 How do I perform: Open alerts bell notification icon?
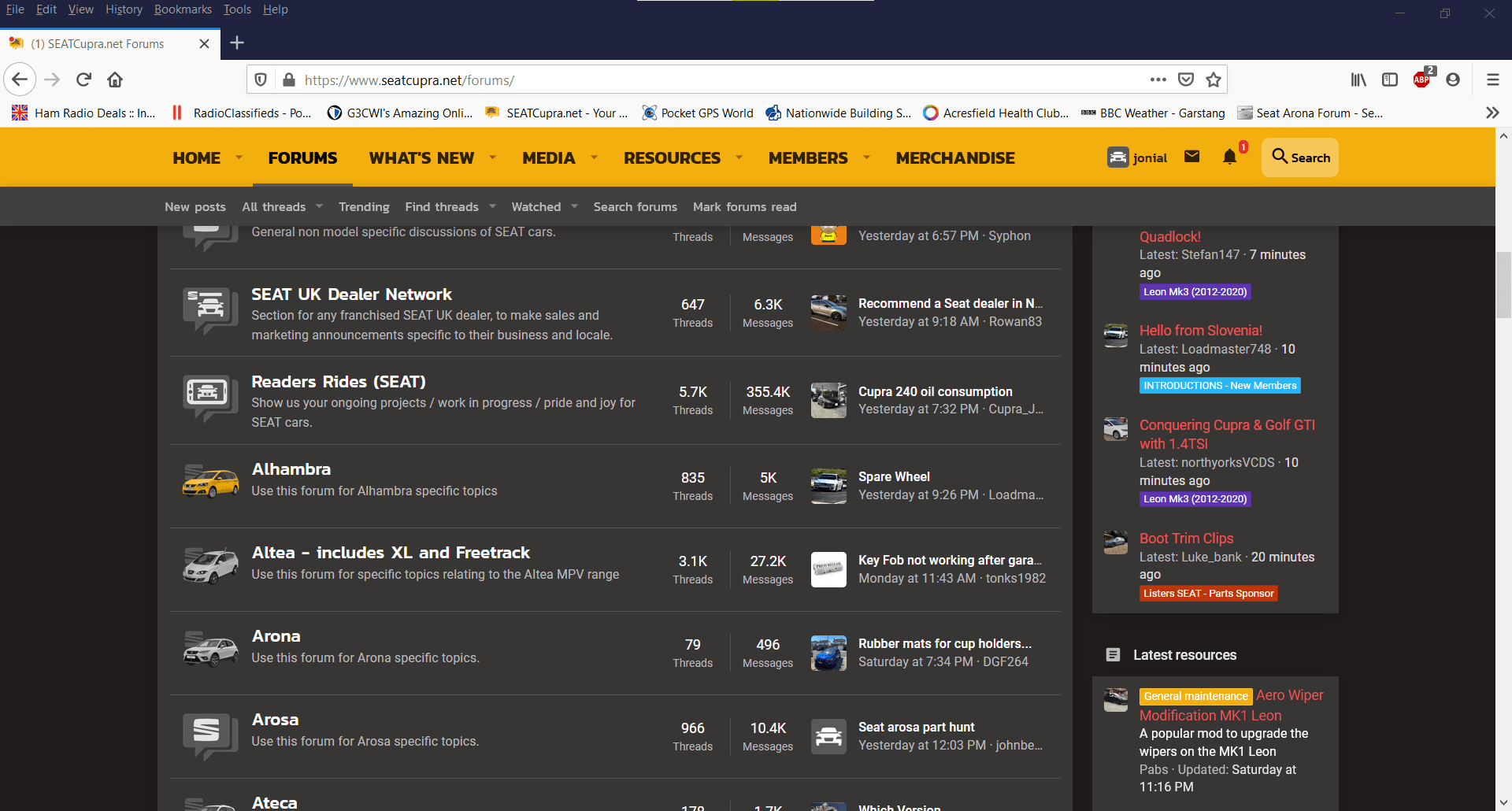point(1229,157)
